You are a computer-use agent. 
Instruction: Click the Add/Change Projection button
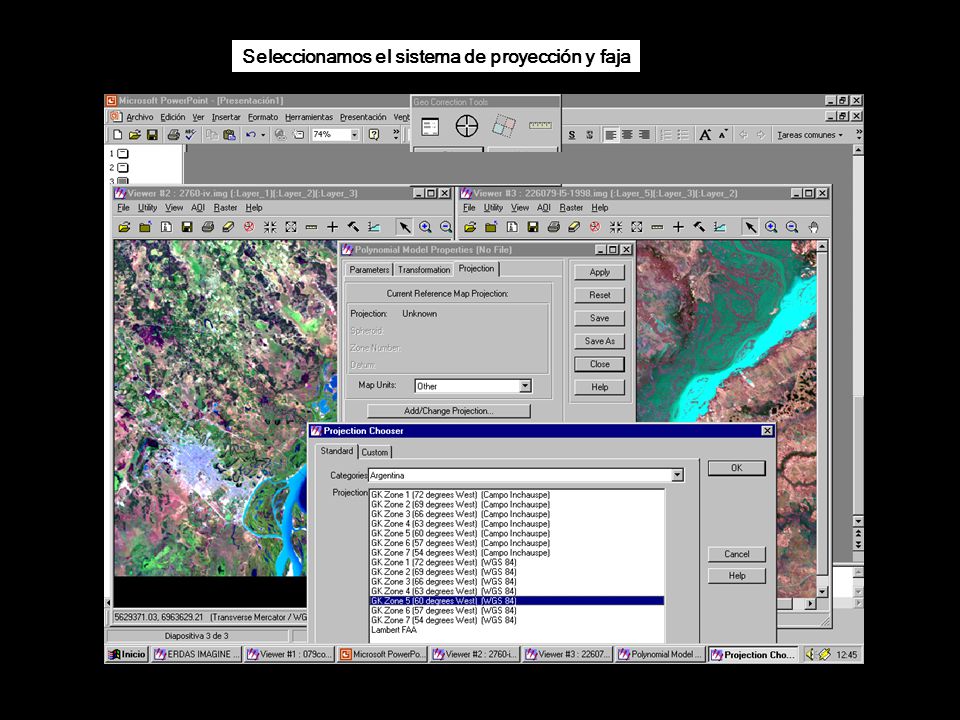point(449,411)
